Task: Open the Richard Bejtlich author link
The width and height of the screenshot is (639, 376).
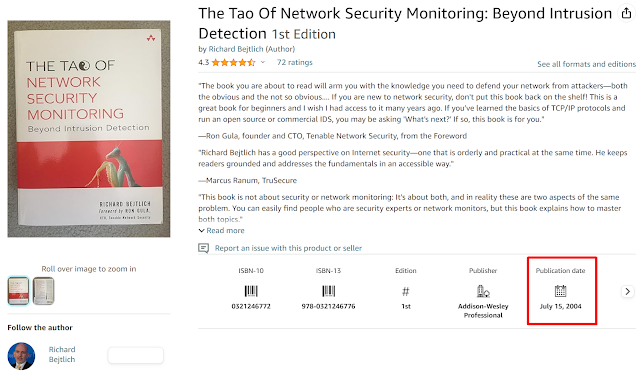Action: 236,49
